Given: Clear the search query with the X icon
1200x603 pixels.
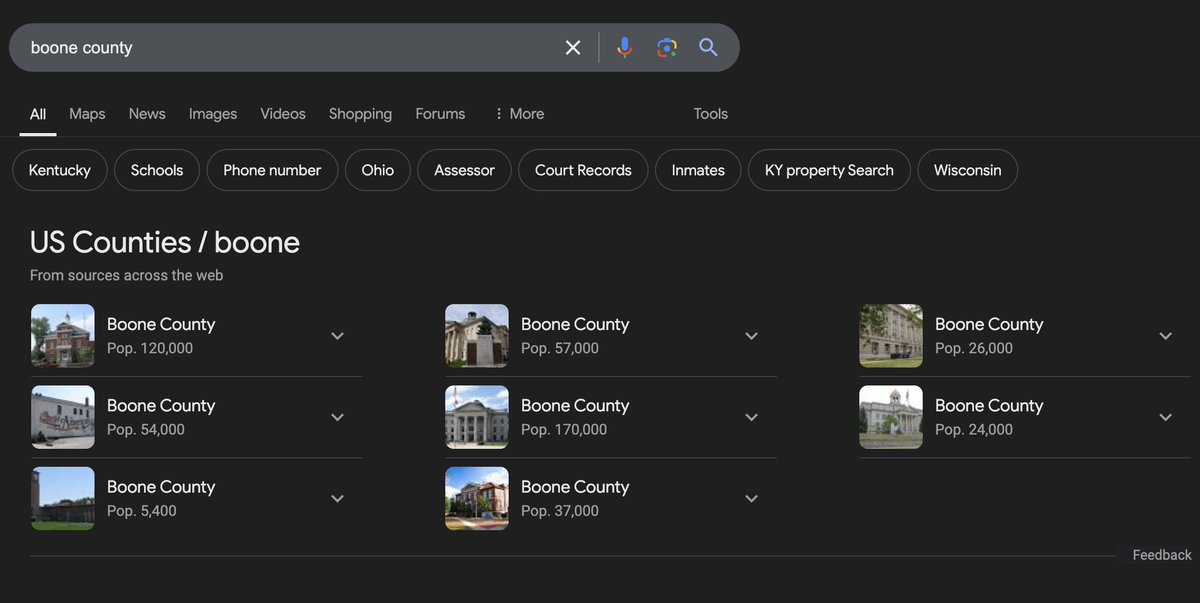Looking at the screenshot, I should coord(573,48).
